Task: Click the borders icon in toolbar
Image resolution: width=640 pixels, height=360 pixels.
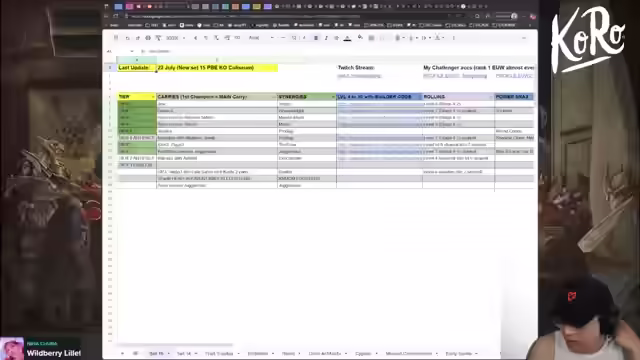Action: (371, 38)
